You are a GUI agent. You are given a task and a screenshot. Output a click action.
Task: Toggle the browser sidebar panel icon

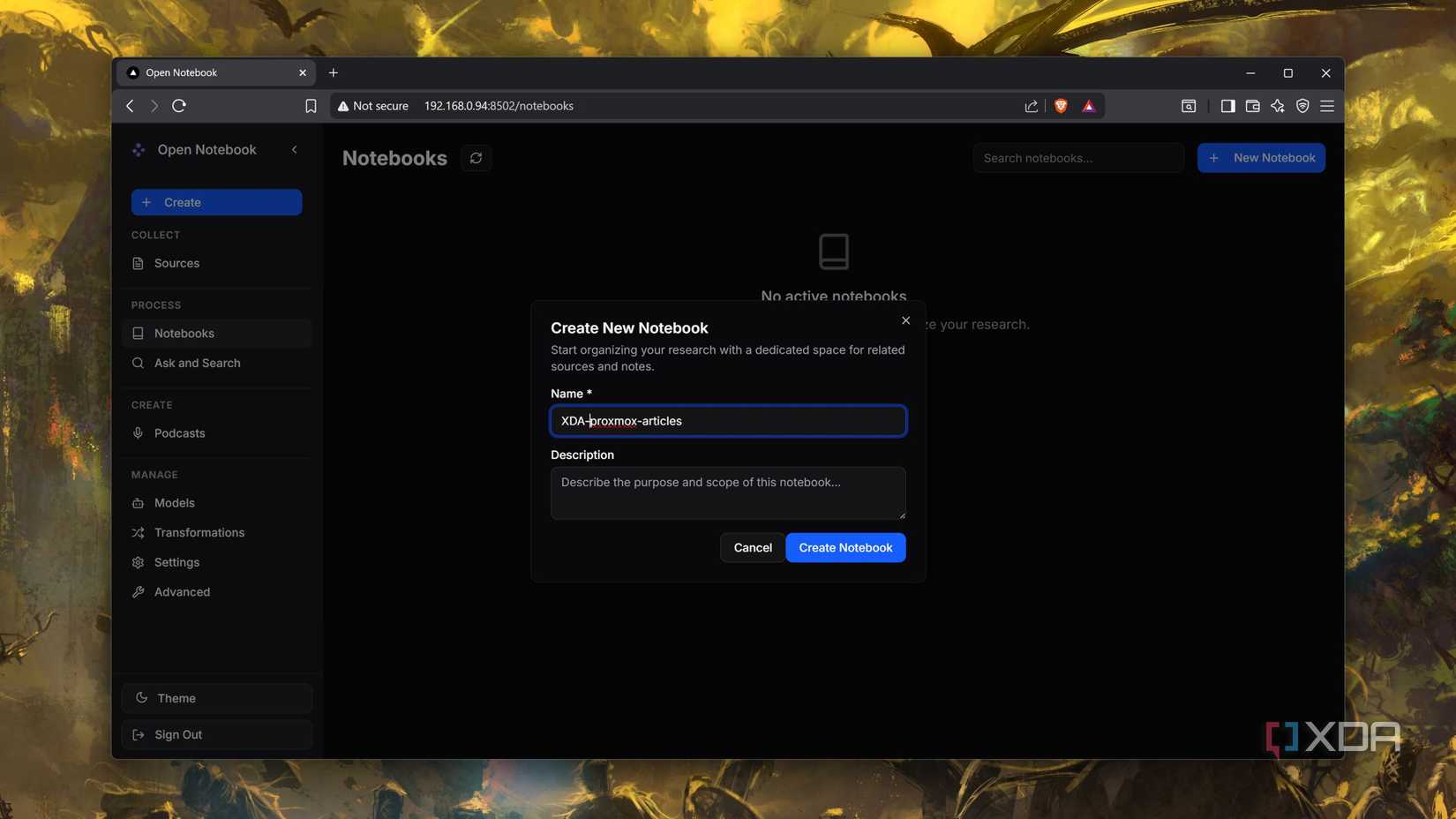1227,106
